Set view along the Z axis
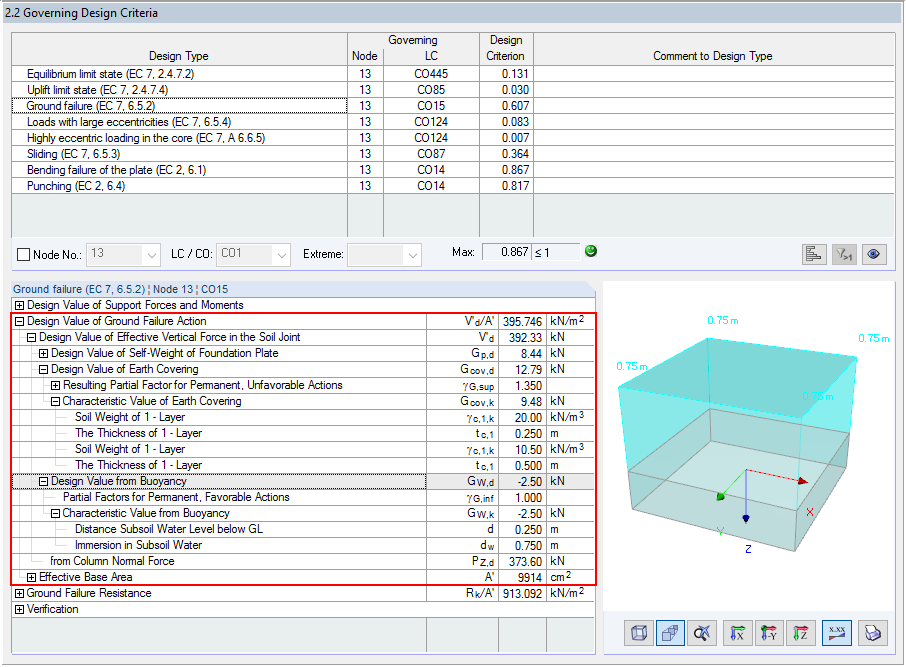Image resolution: width=906 pixels, height=667 pixels. click(x=801, y=633)
